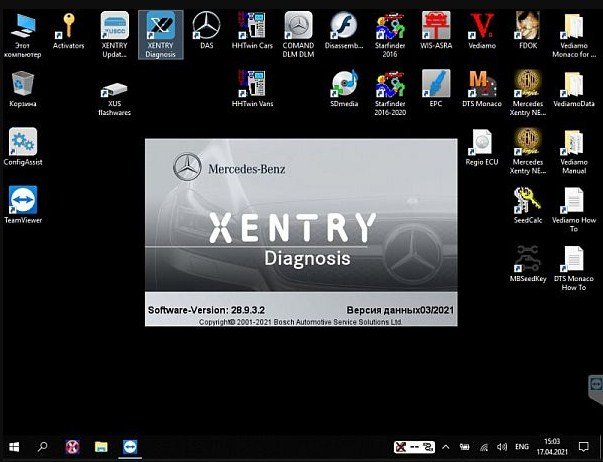Click the taskbar search magnifier

tap(43, 446)
